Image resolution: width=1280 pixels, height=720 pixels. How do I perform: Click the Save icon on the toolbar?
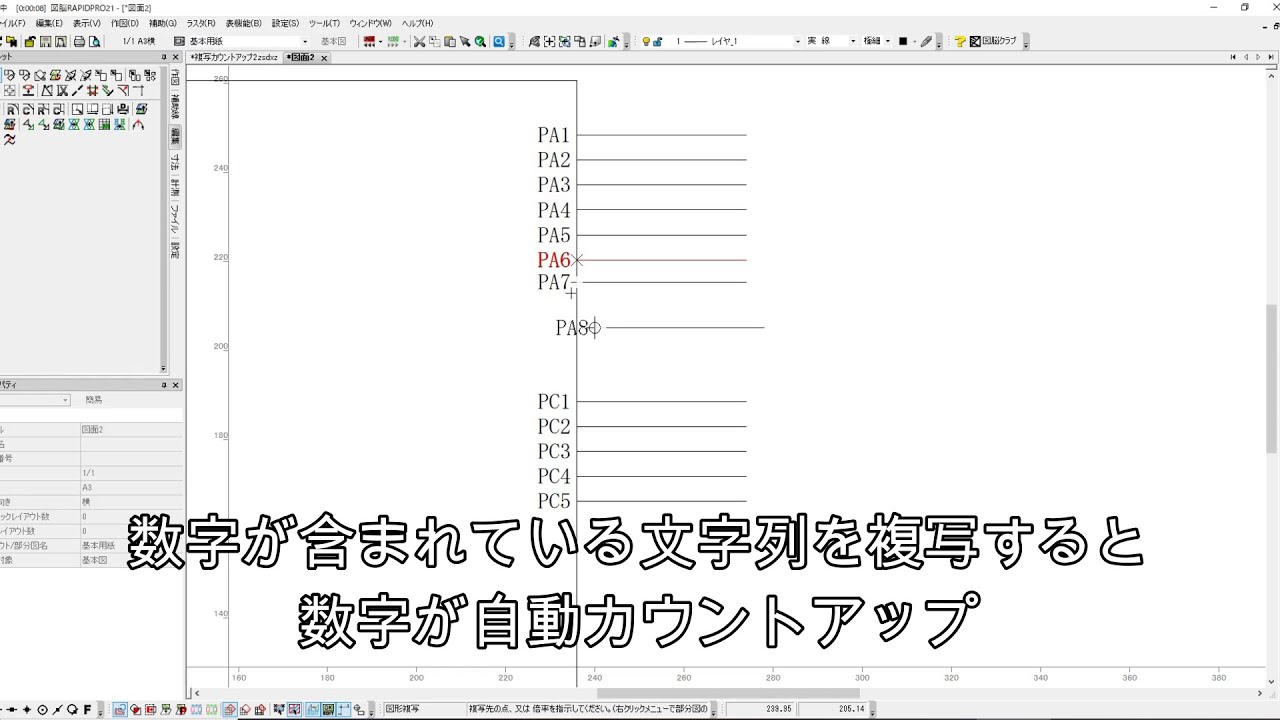click(46, 41)
